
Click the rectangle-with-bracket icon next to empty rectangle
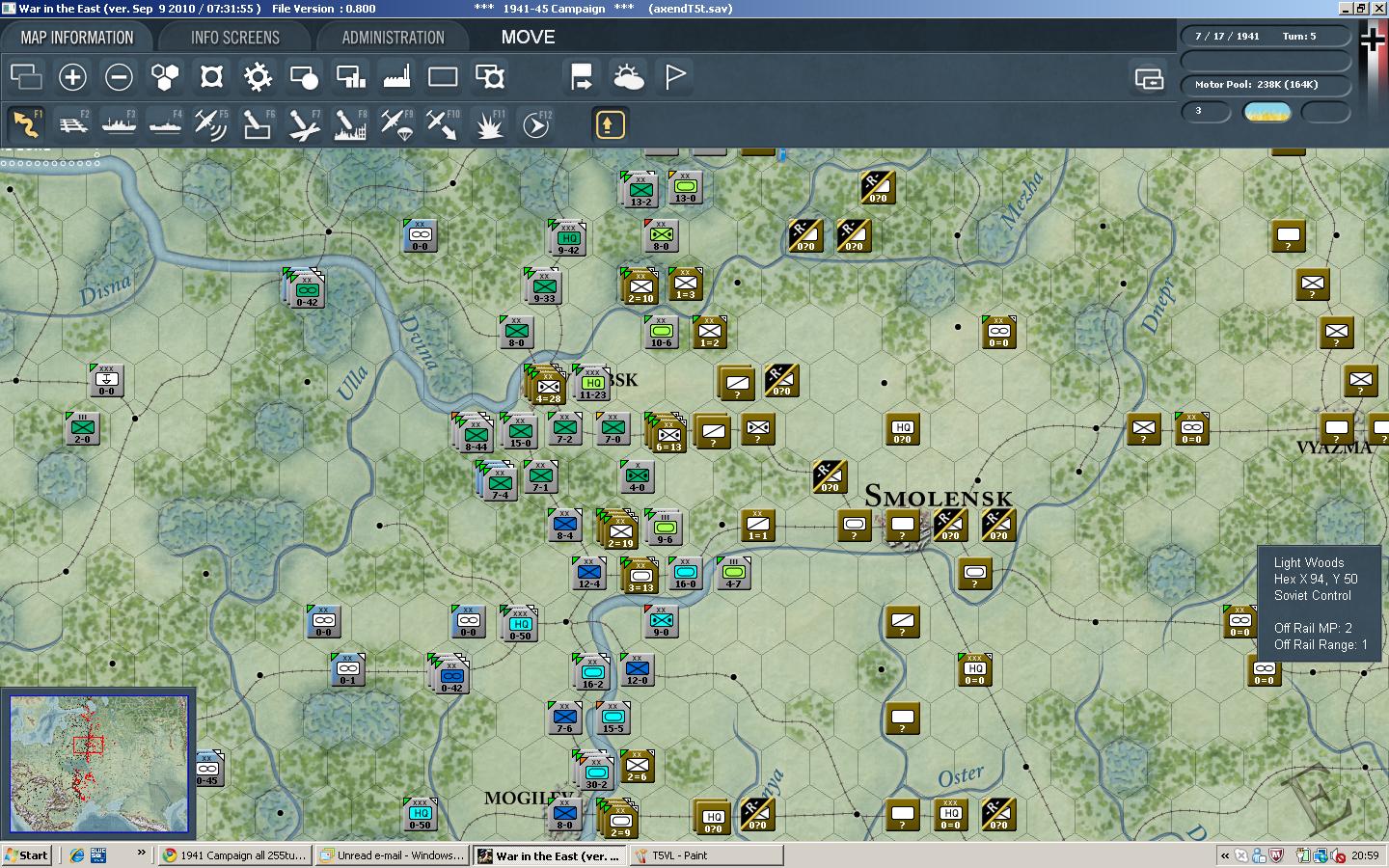pyautogui.click(x=489, y=76)
